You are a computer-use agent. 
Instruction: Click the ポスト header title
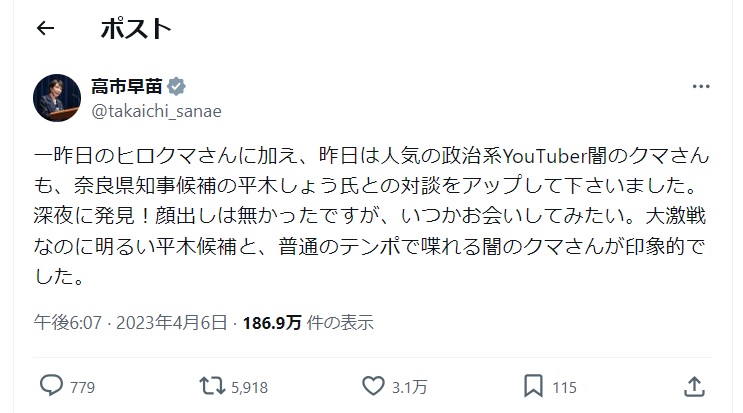135,29
